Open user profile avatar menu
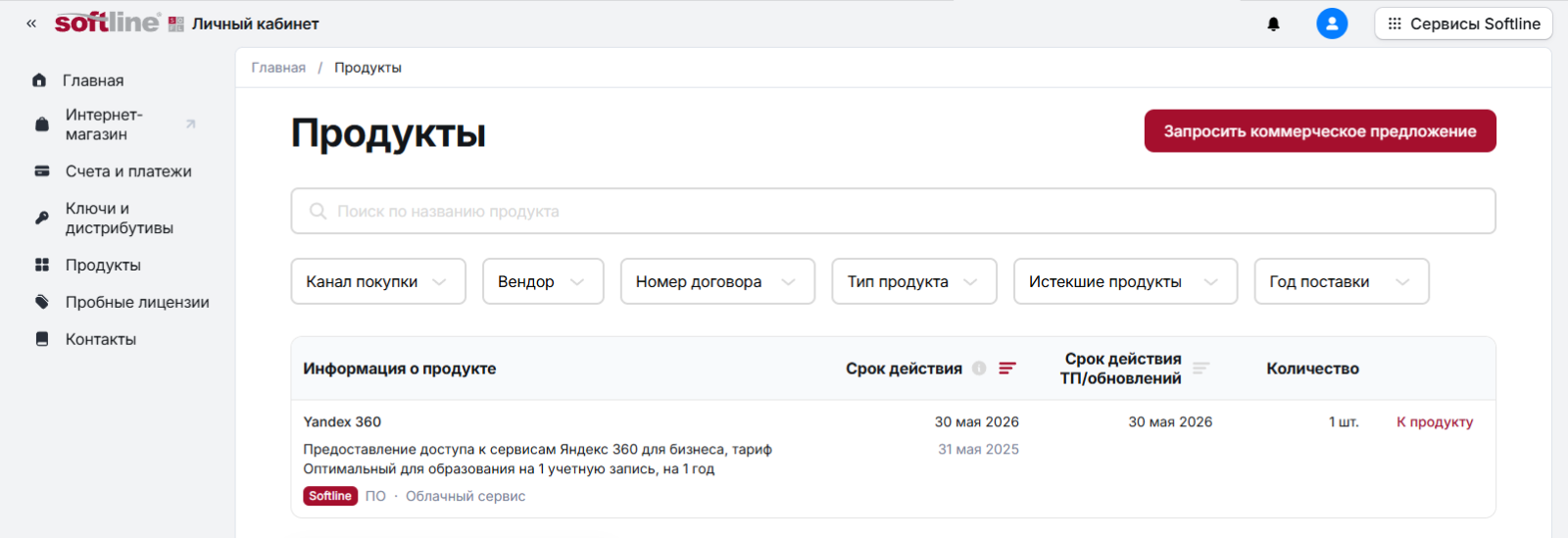The height and width of the screenshot is (538, 1568). pyautogui.click(x=1331, y=24)
